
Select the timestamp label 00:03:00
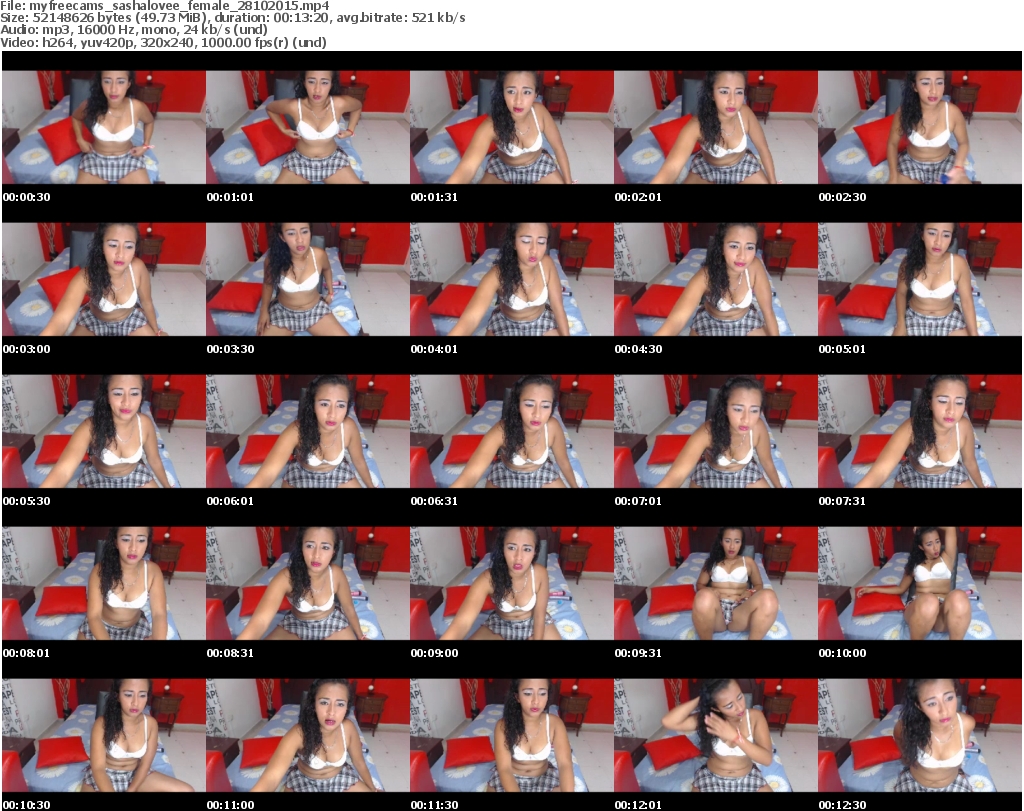(26, 349)
